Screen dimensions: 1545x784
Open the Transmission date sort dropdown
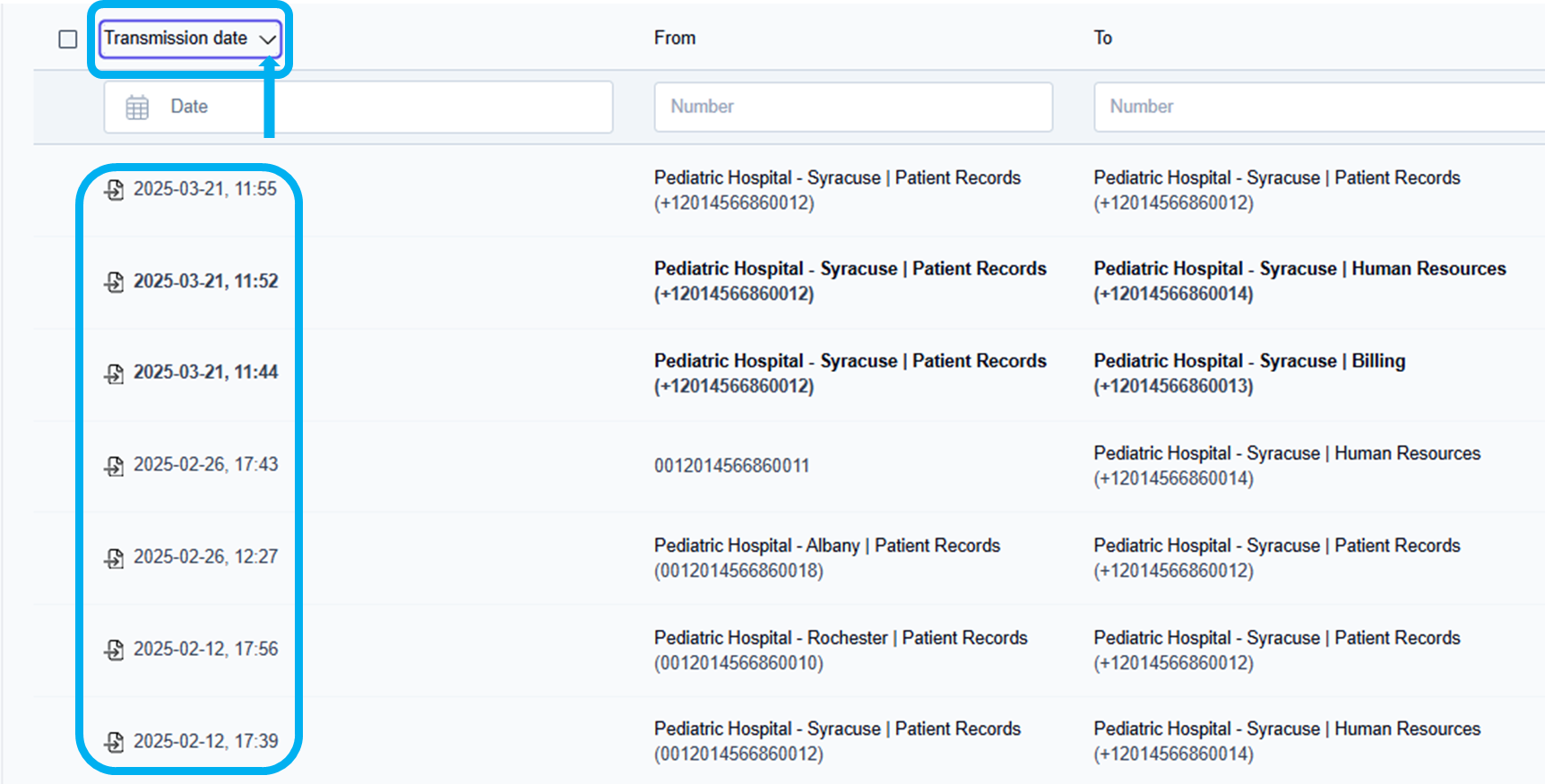coord(177,39)
